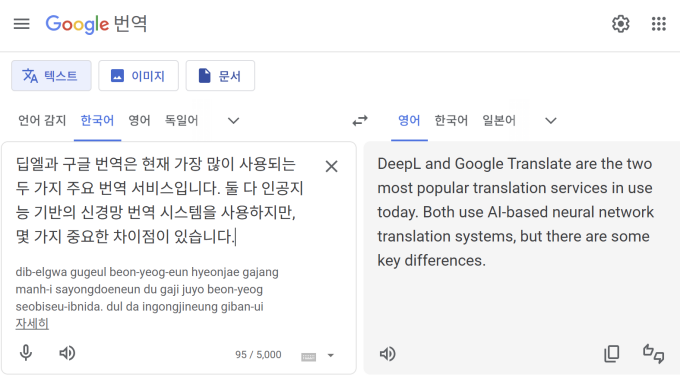This screenshot has width=680, height=375.
Task: Listen to the Korean source text
Action: [67, 353]
